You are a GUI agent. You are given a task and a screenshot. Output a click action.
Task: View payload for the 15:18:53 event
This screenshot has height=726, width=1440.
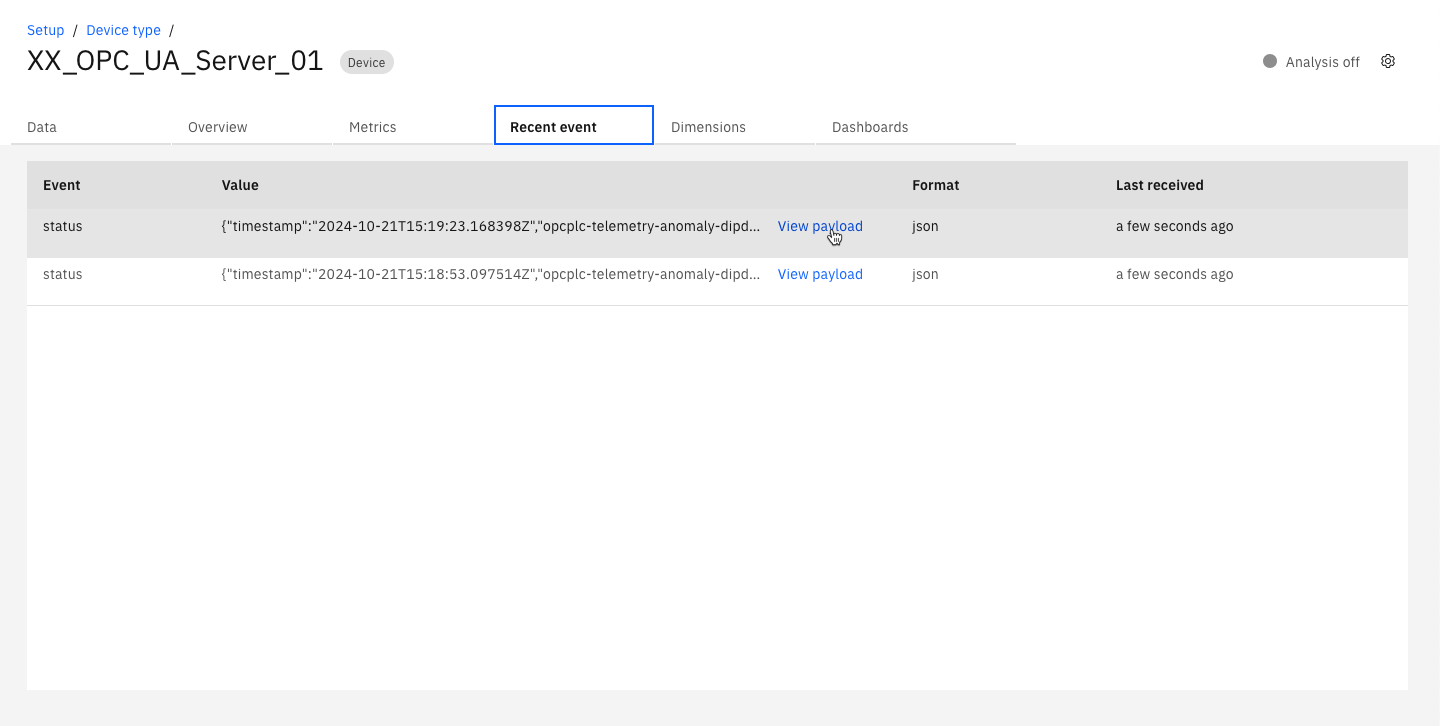click(x=820, y=274)
